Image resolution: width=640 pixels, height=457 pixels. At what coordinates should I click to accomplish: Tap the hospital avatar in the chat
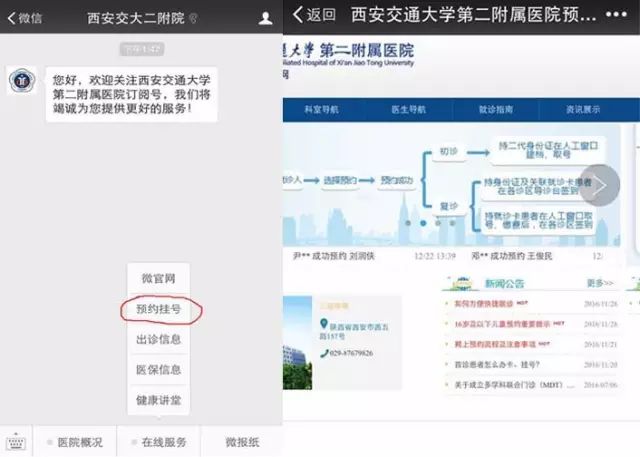(x=22, y=80)
